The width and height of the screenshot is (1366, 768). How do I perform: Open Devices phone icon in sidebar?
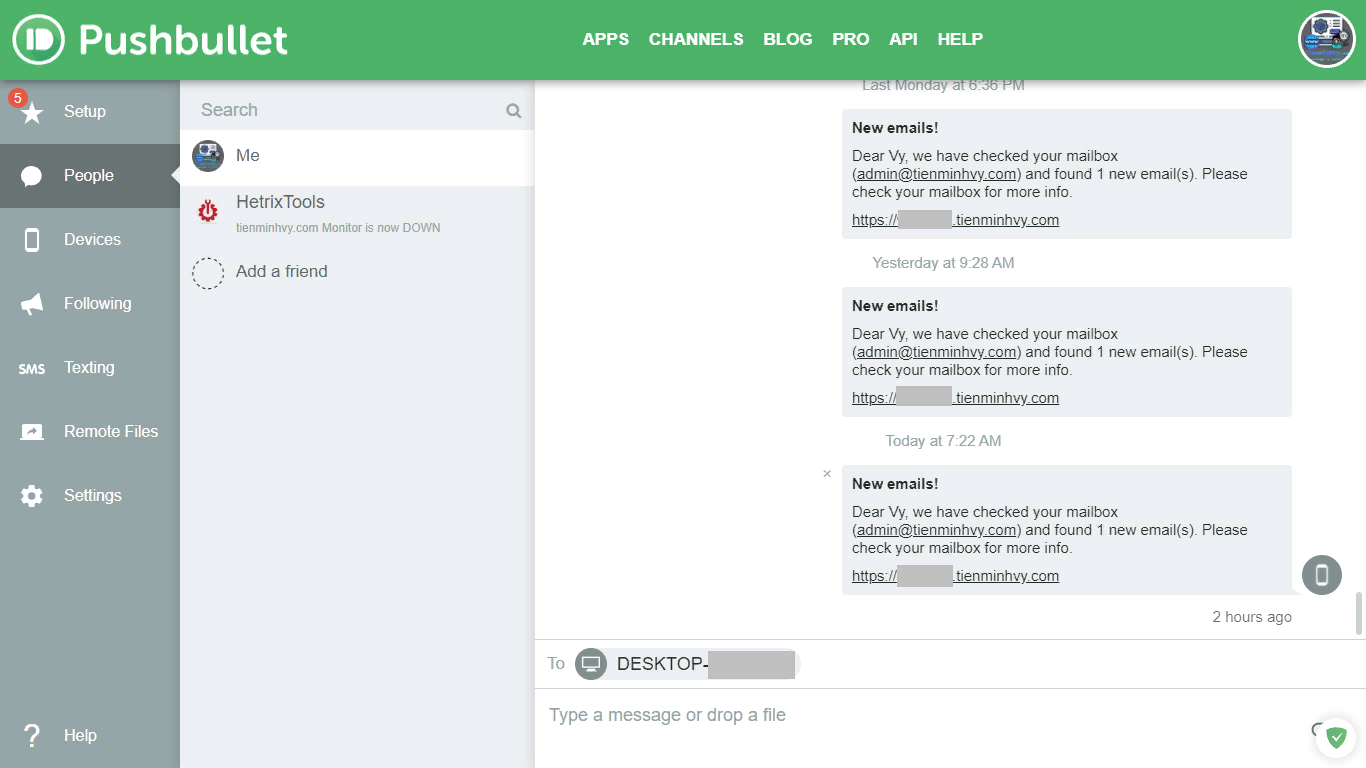click(32, 240)
